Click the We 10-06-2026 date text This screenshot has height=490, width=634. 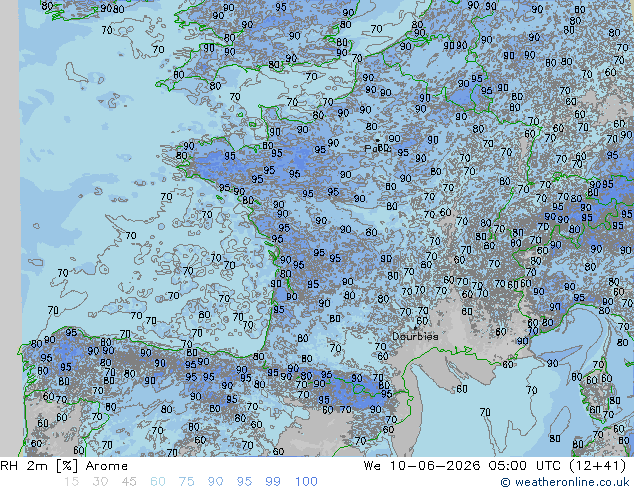(422, 466)
